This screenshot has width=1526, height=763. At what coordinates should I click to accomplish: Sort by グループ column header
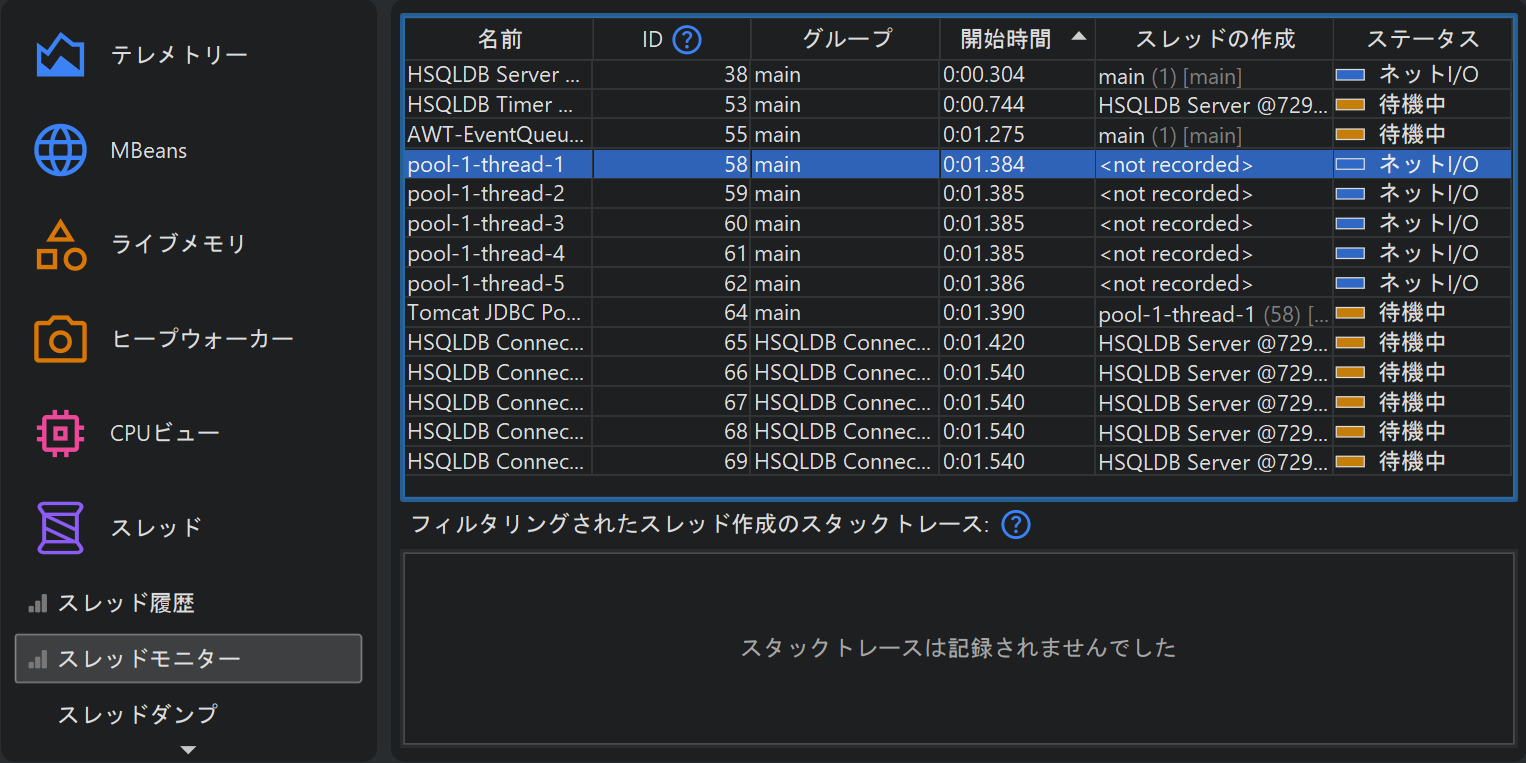pyautogui.click(x=845, y=40)
